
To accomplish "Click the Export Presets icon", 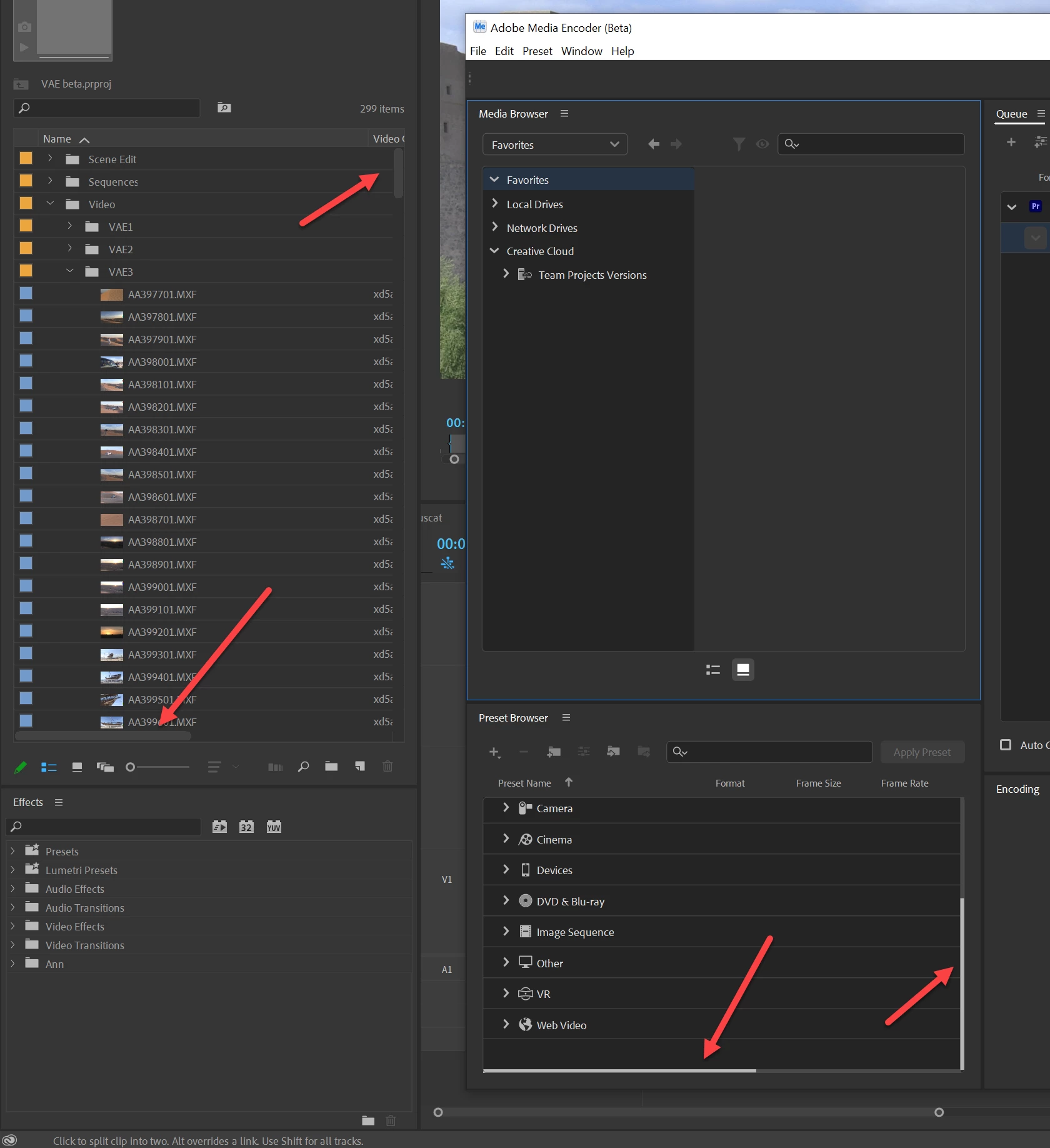I will point(644,752).
